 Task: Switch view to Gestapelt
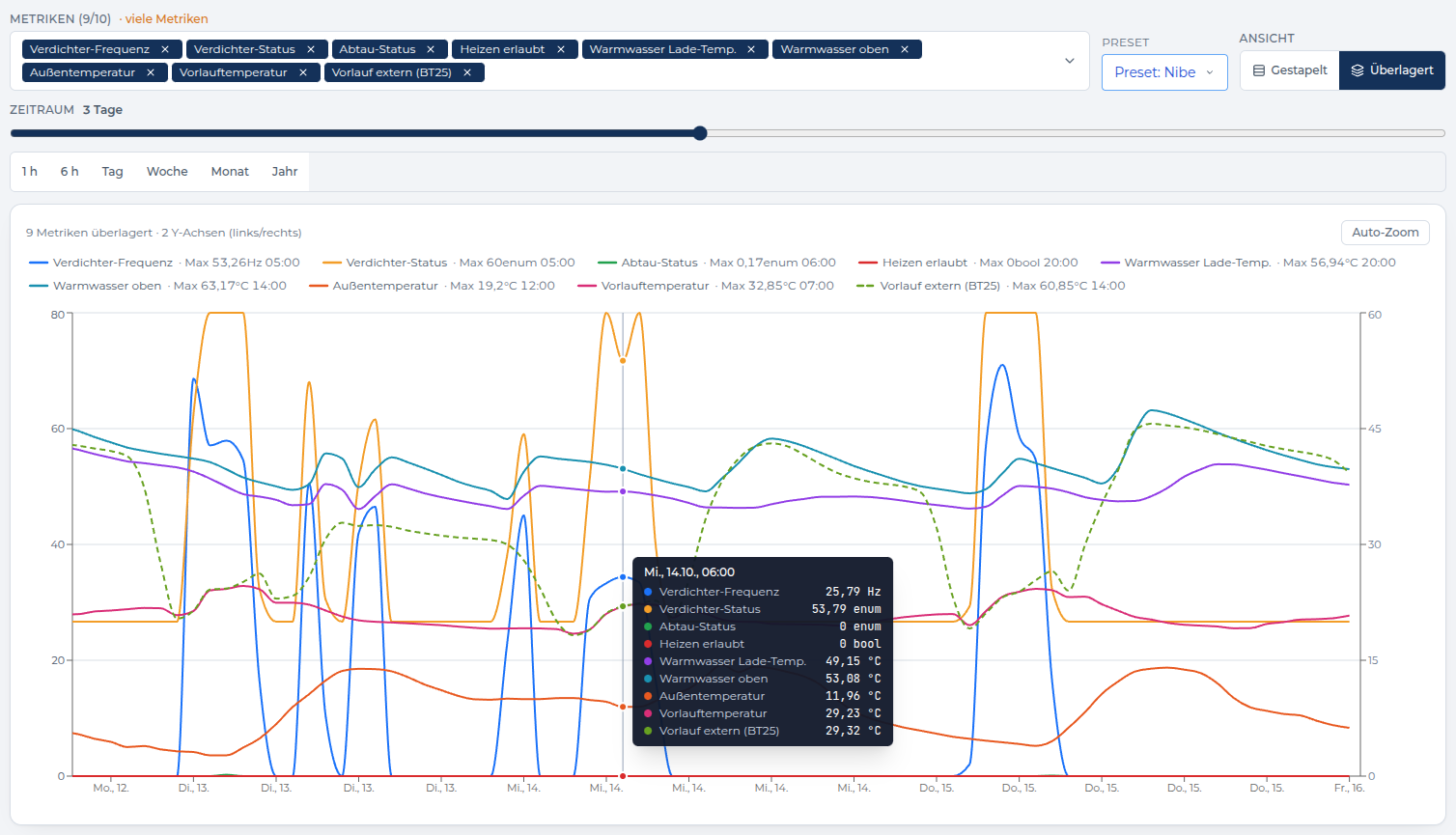tap(1290, 70)
